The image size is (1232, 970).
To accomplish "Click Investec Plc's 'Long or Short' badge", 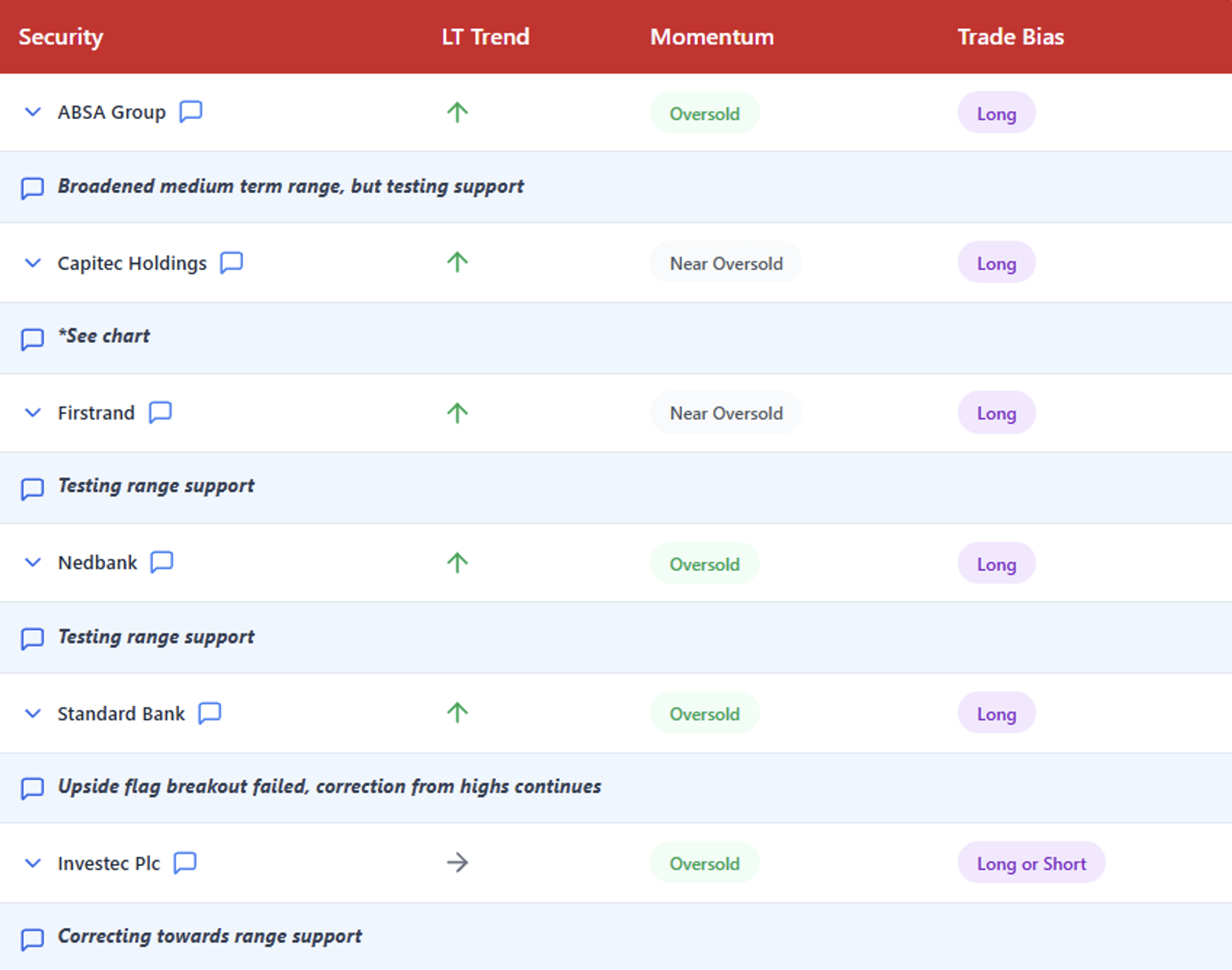I will [1031, 863].
